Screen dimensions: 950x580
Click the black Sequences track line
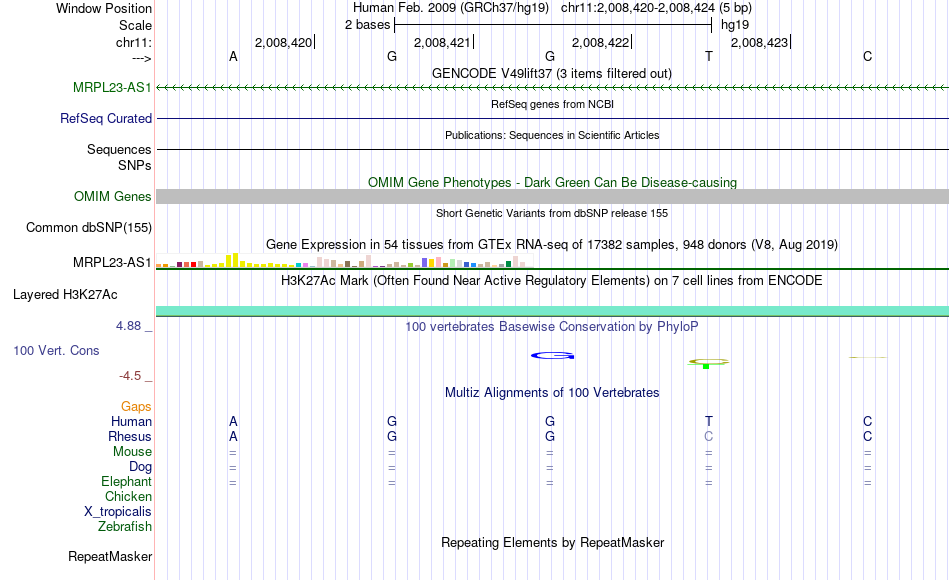click(553, 149)
